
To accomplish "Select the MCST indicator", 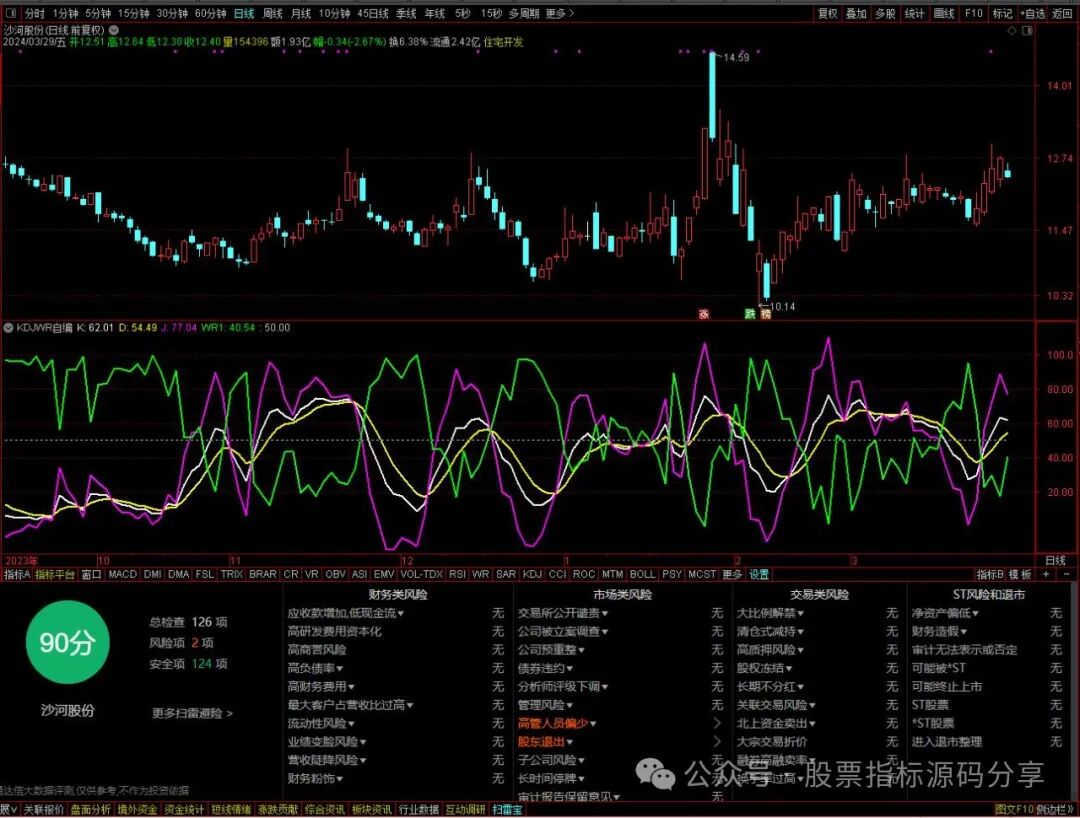I will click(702, 574).
